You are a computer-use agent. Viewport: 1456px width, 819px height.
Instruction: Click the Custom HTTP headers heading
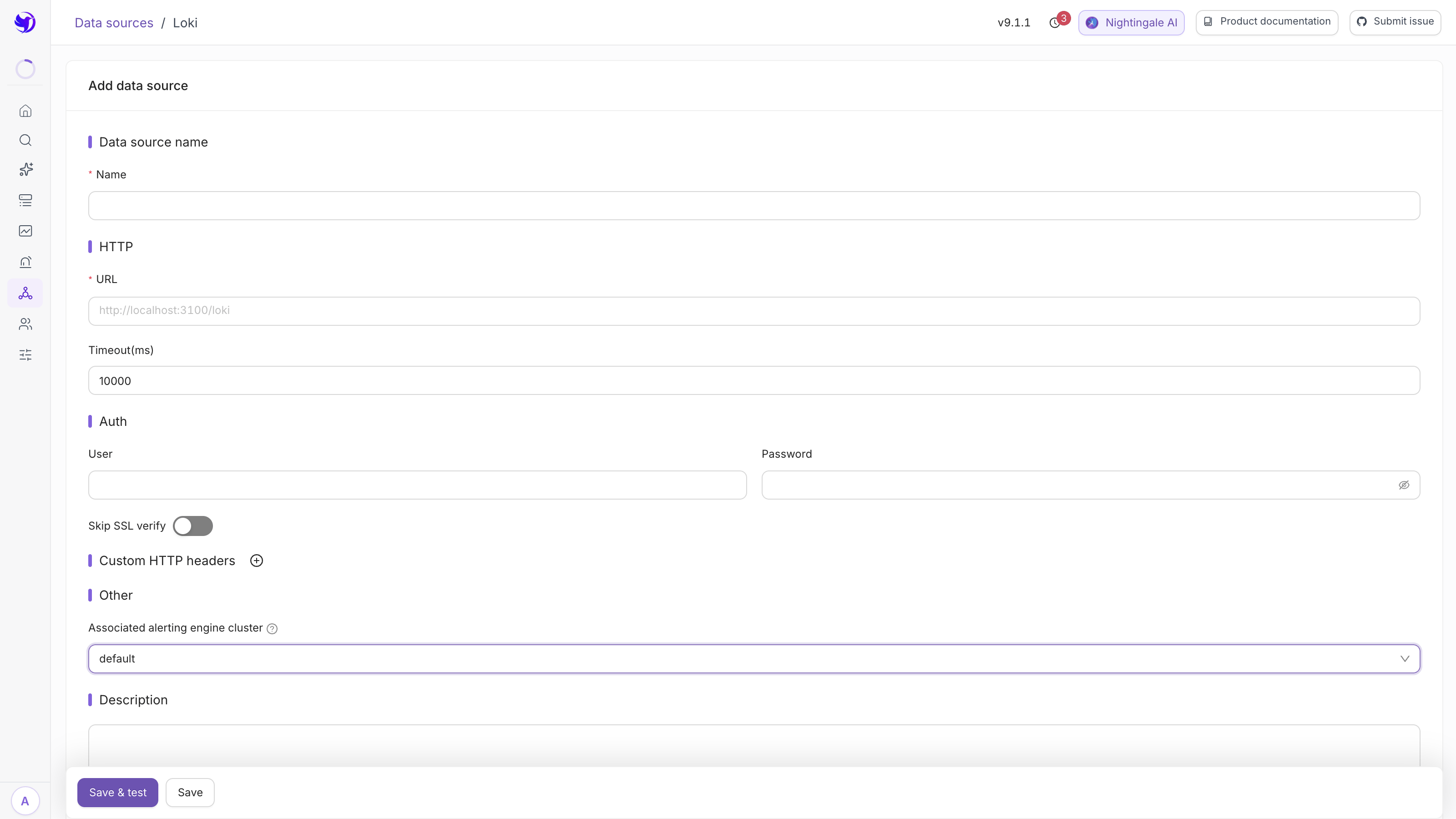tap(167, 561)
